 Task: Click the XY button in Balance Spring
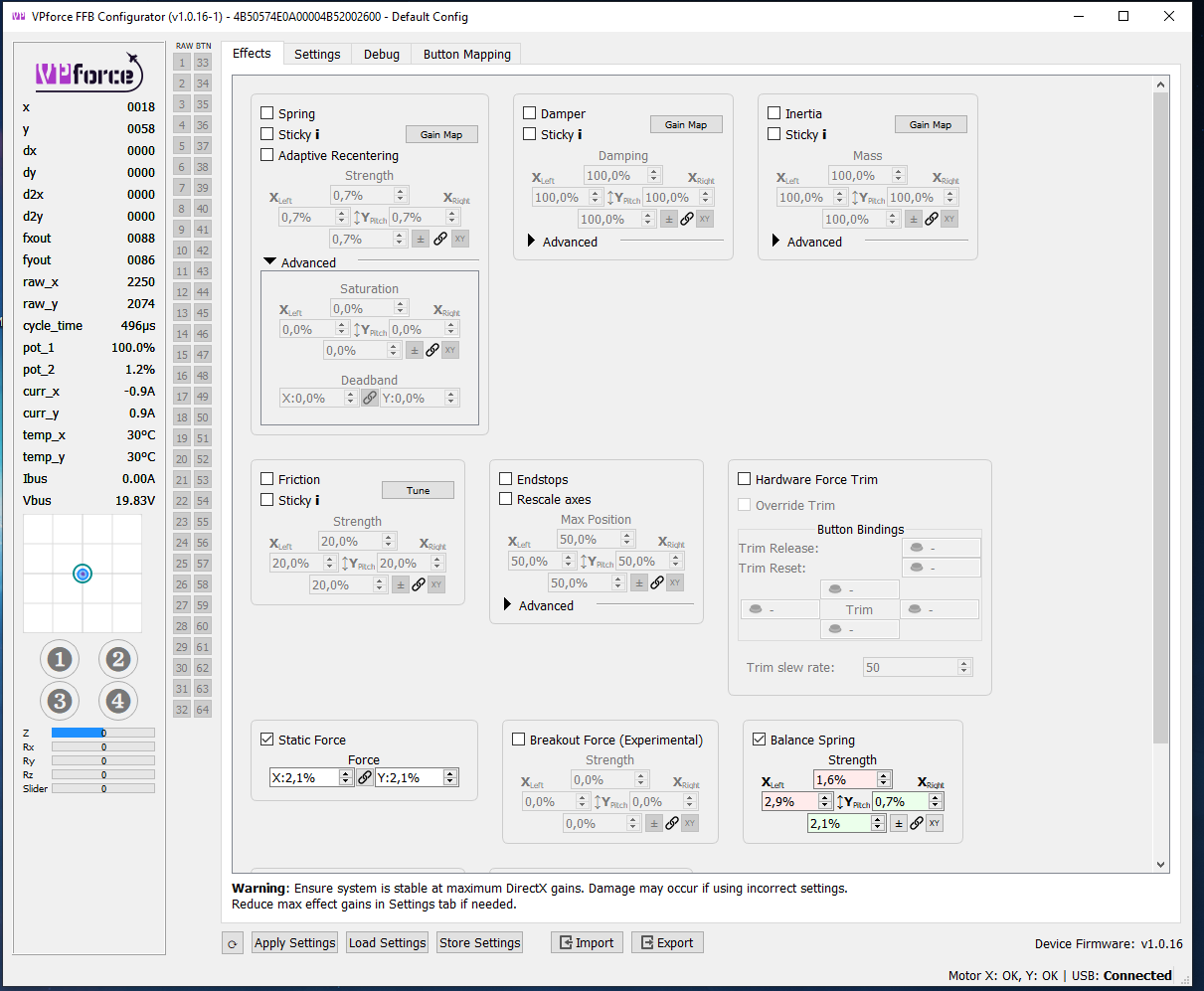[935, 823]
